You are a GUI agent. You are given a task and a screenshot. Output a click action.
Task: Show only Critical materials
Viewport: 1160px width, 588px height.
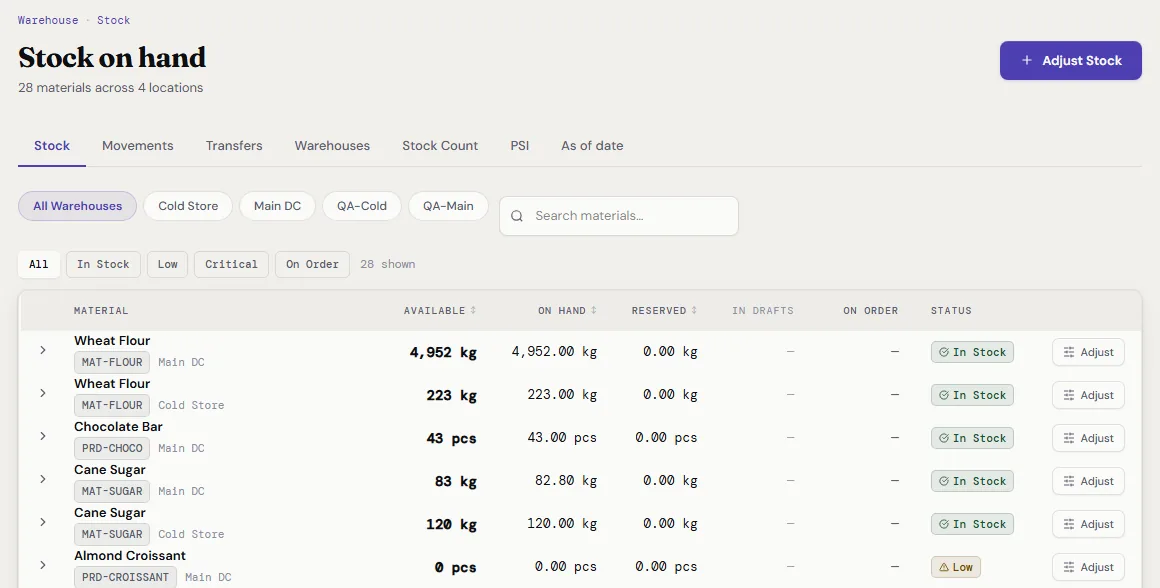click(x=232, y=264)
